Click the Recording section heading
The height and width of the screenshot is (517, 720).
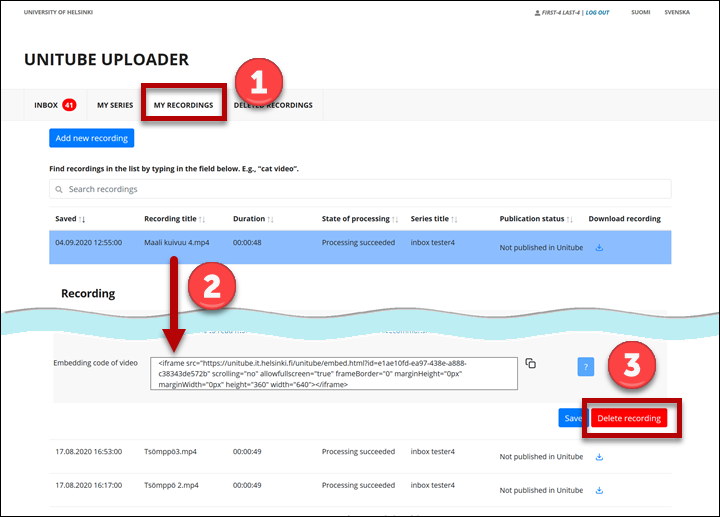click(x=88, y=293)
